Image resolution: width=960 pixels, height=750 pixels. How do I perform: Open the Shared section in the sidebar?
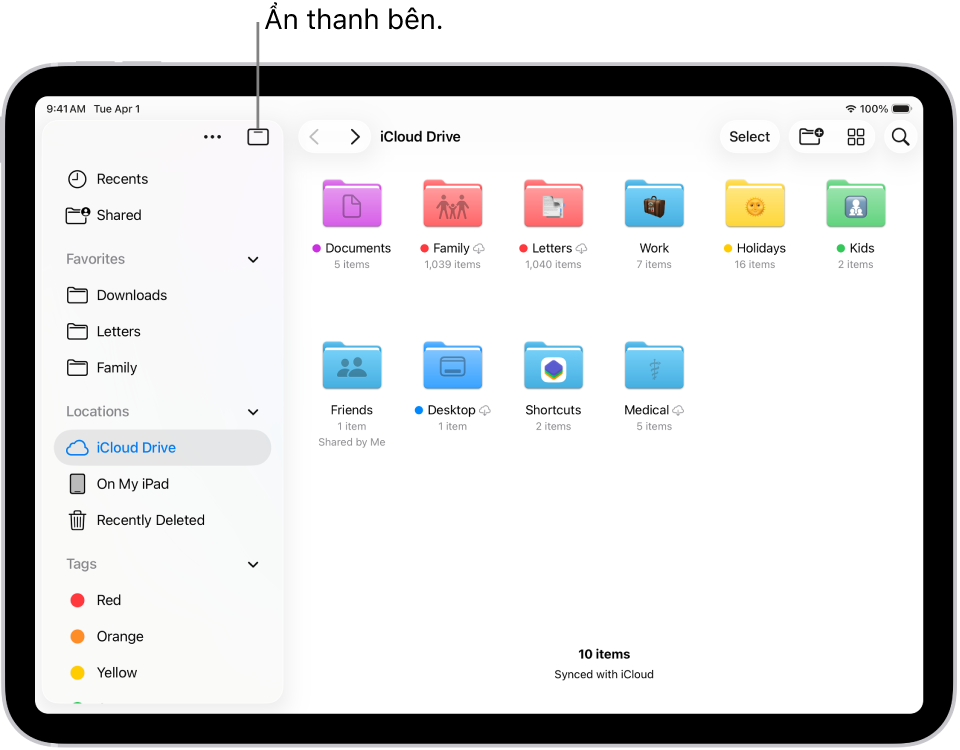tap(117, 215)
